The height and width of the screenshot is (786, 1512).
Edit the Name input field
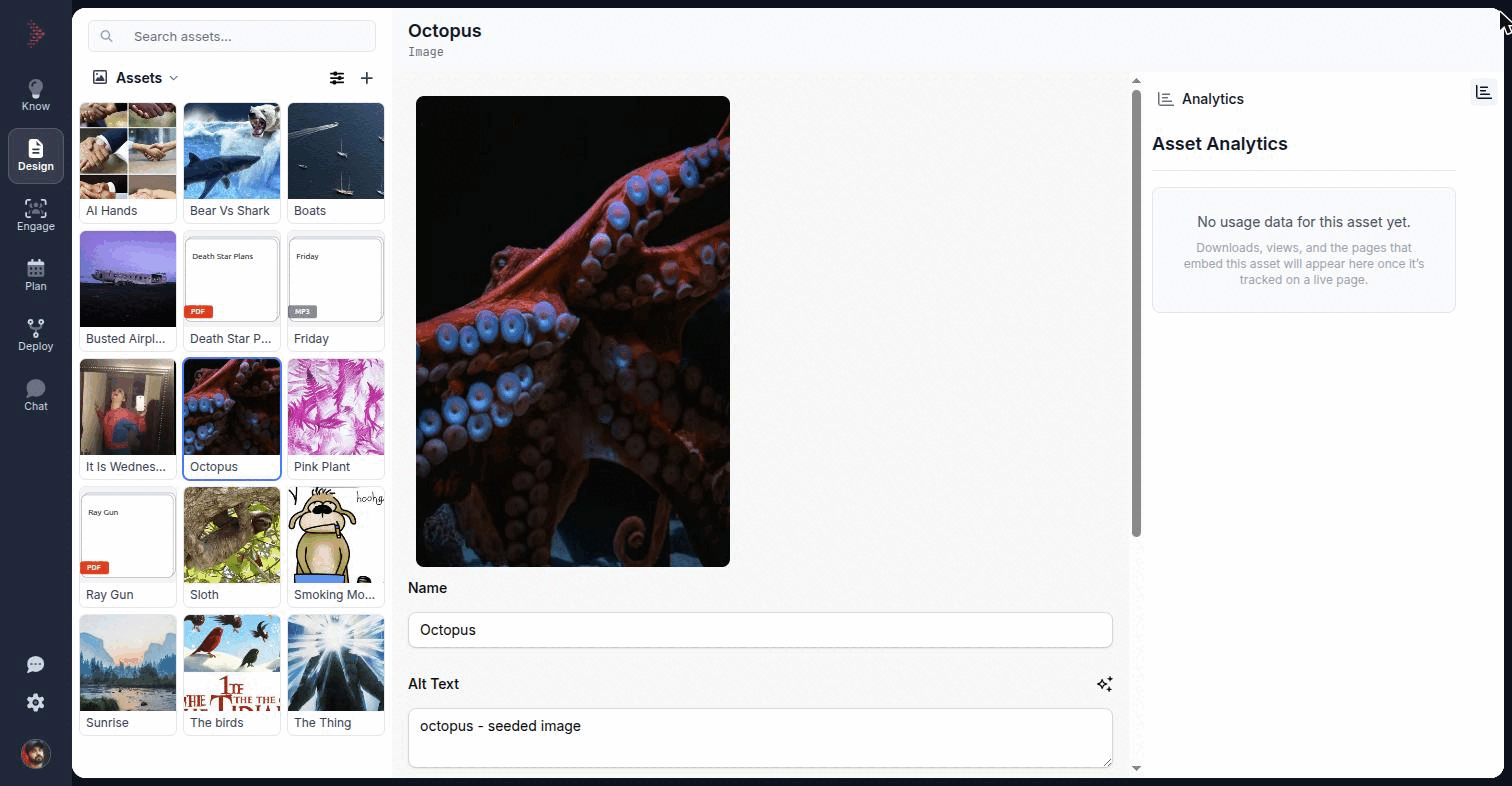click(760, 630)
